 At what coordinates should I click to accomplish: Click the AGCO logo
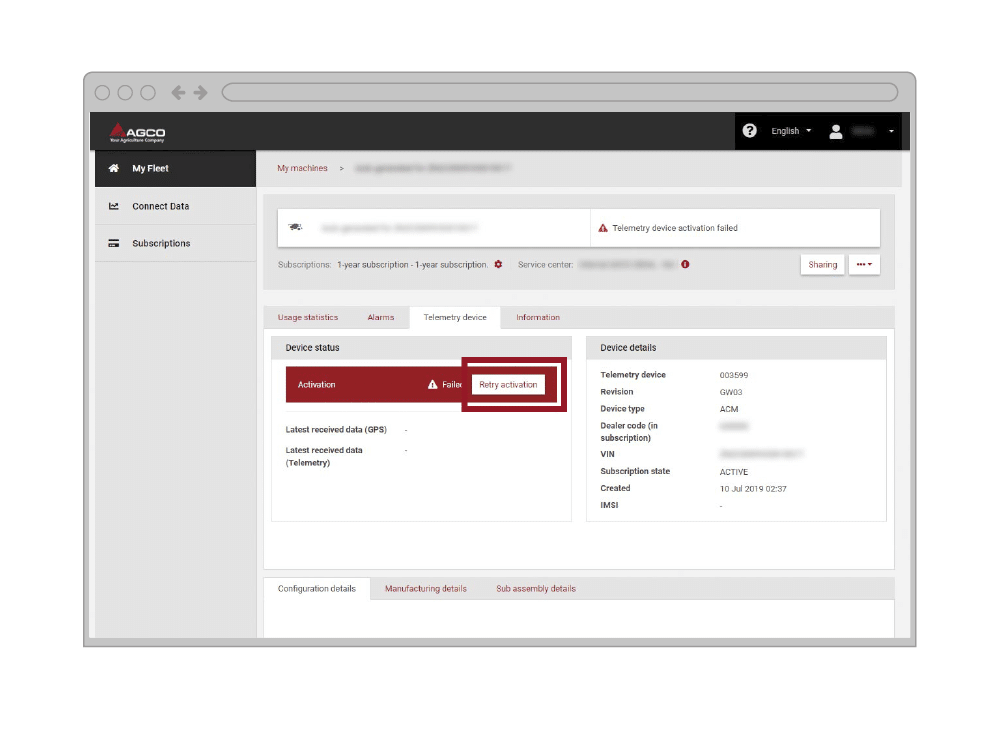[137, 132]
